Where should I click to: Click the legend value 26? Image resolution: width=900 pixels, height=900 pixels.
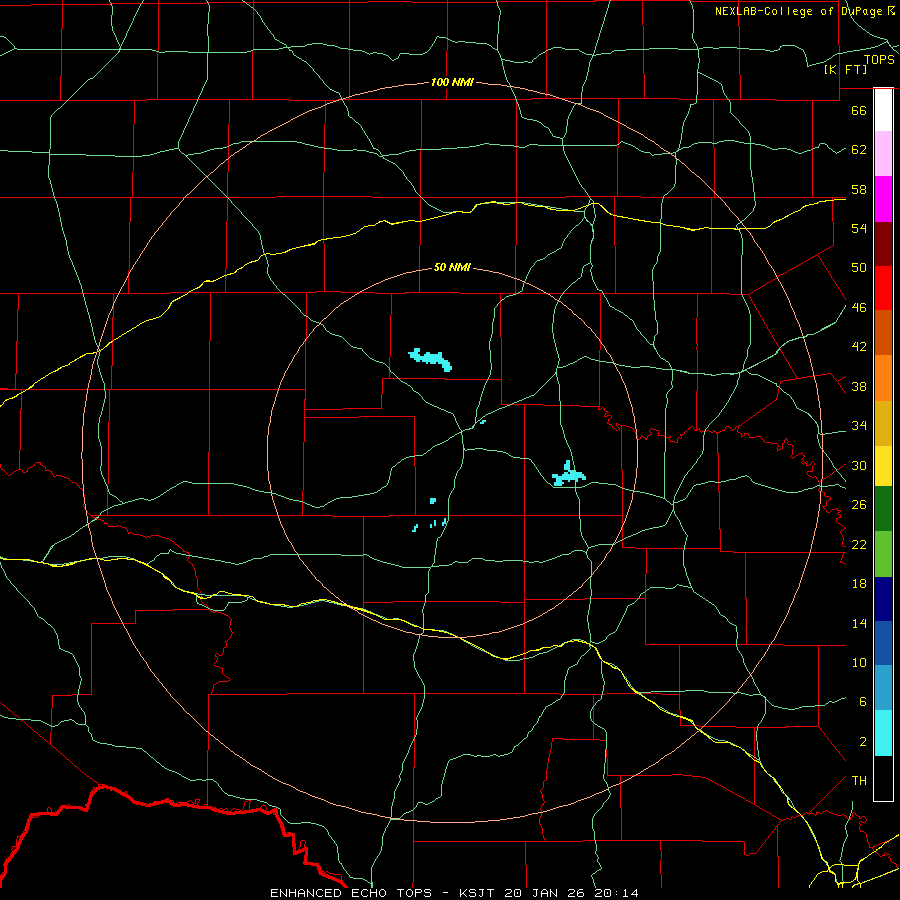coord(859,505)
